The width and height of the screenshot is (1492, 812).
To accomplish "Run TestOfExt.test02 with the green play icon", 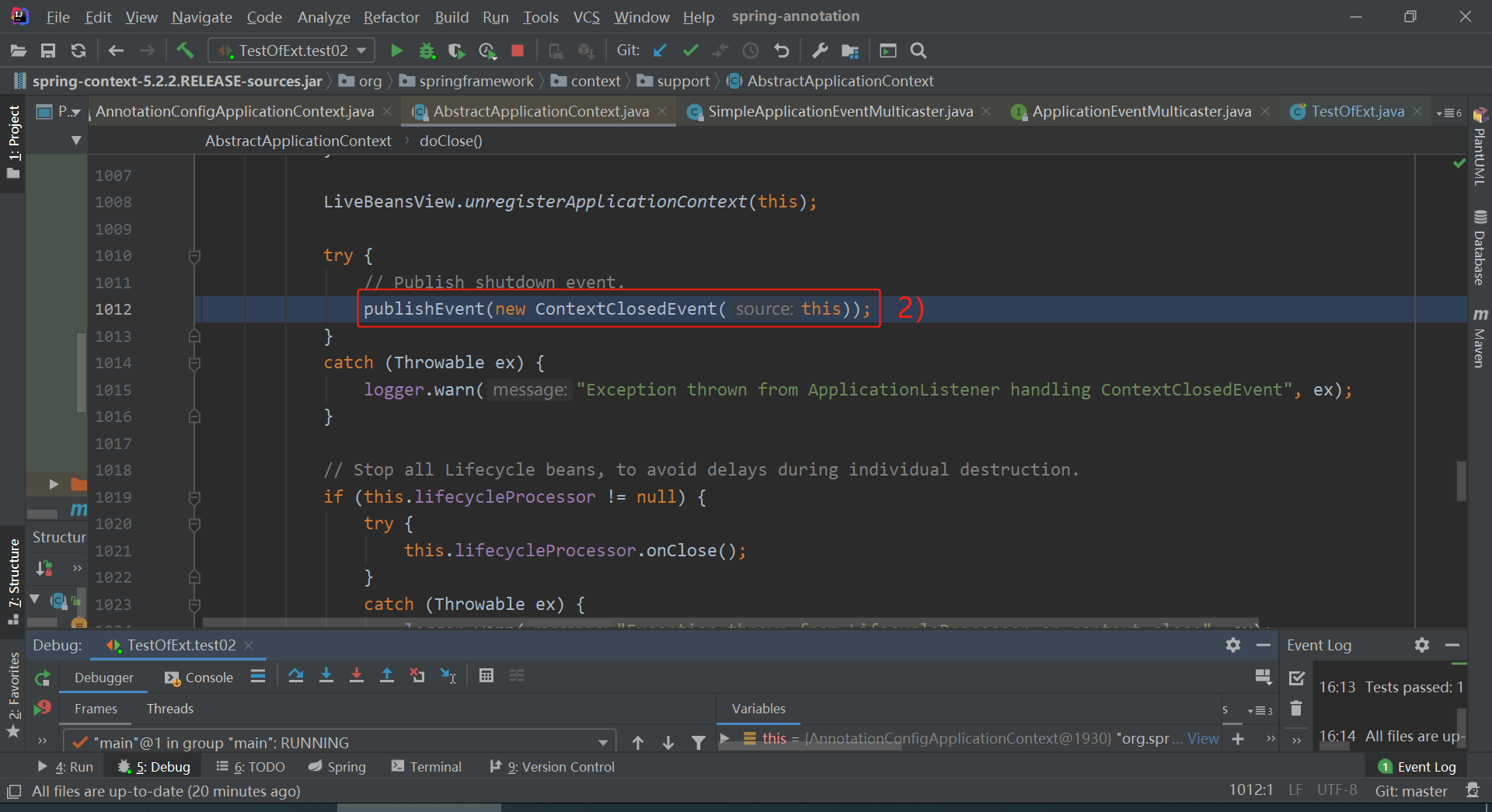I will pos(396,51).
